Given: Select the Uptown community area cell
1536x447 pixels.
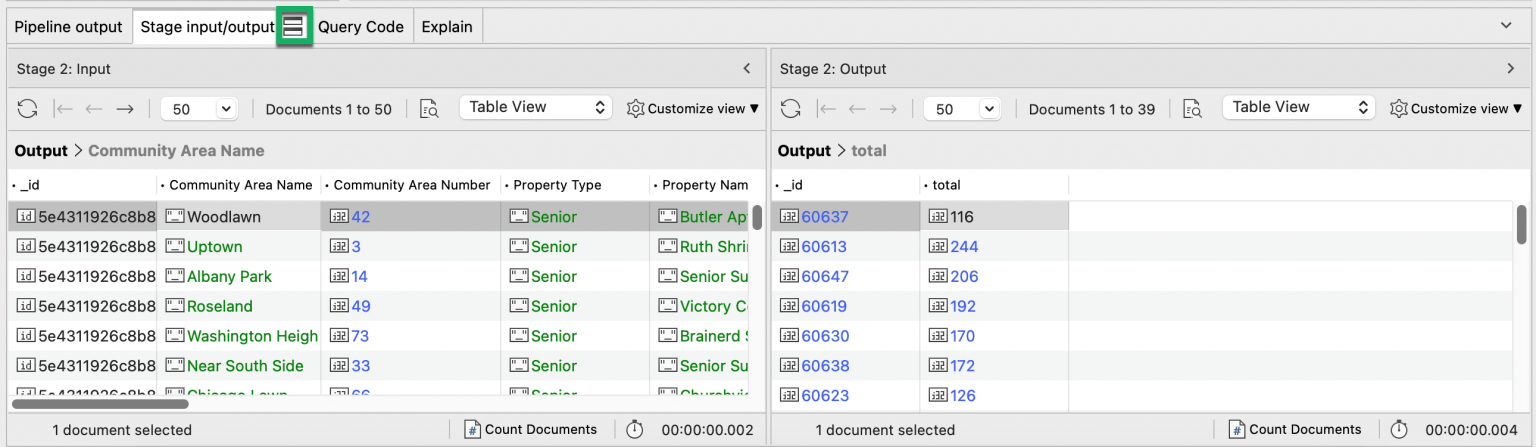Looking at the screenshot, I should click(x=214, y=247).
